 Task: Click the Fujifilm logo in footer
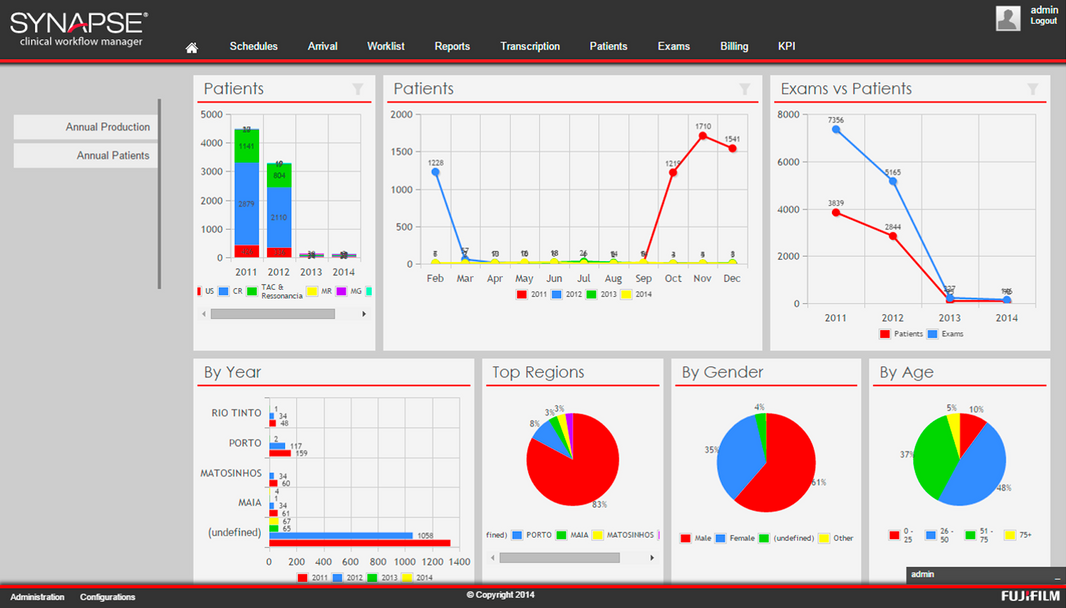coord(1030,597)
